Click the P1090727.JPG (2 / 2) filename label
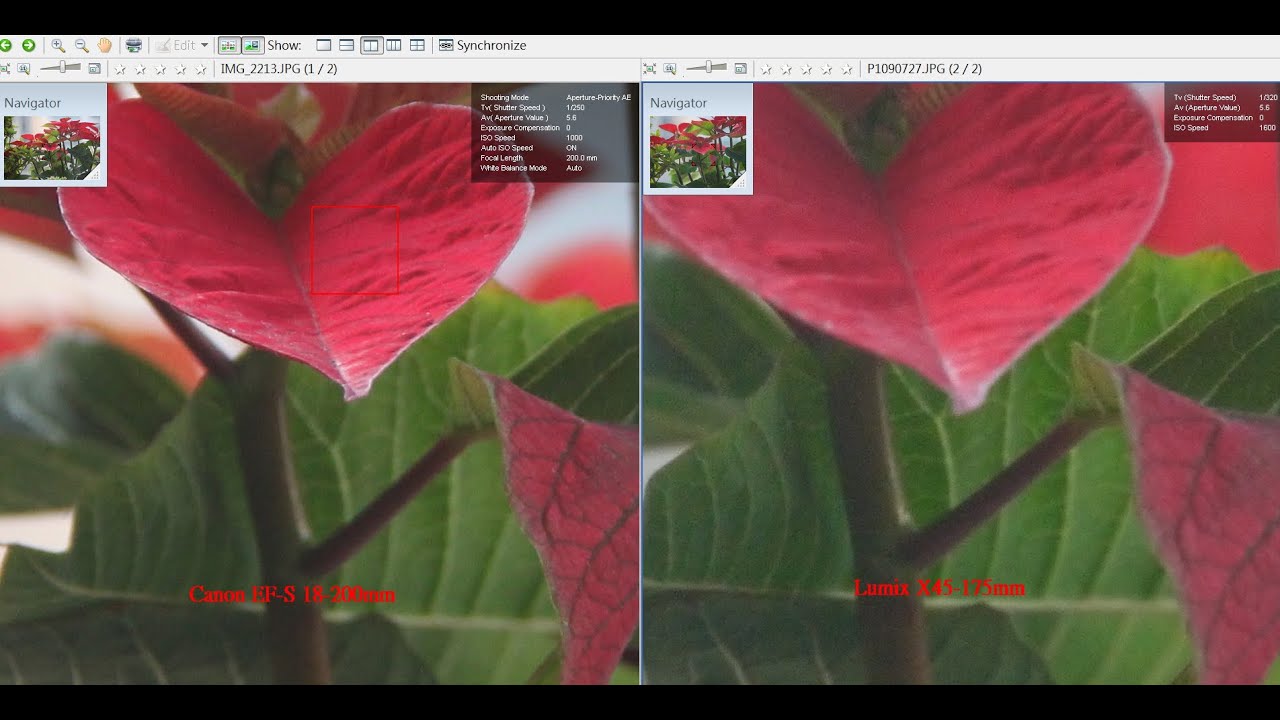The width and height of the screenshot is (1280, 720). 924,69
